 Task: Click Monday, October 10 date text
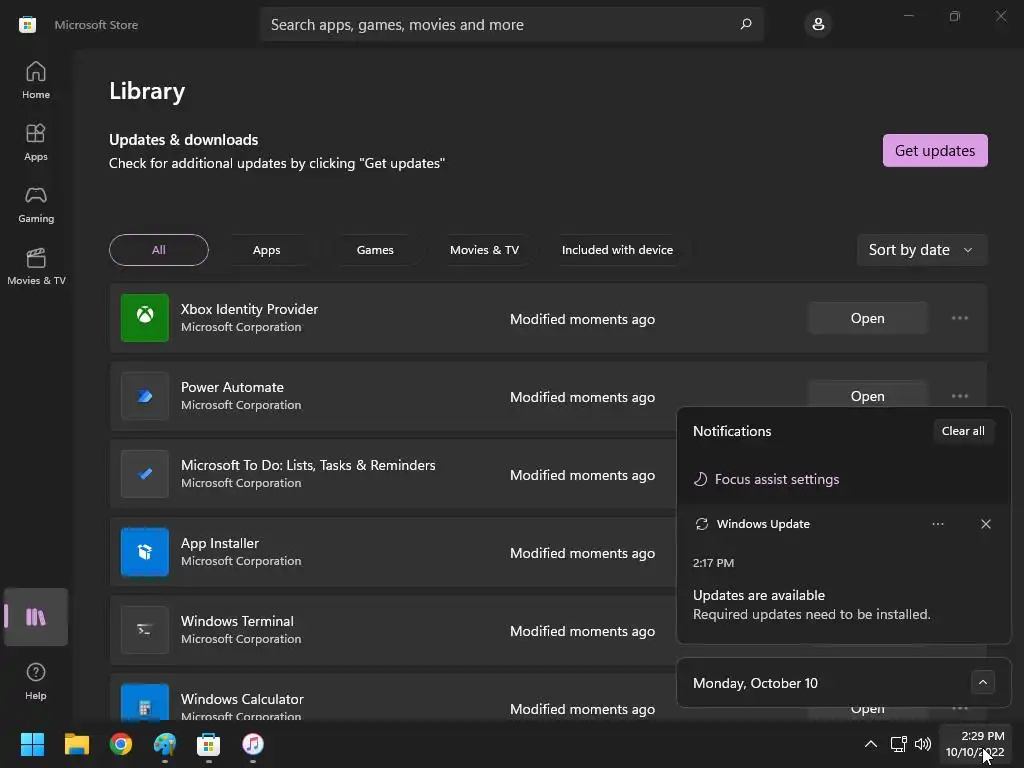755,683
